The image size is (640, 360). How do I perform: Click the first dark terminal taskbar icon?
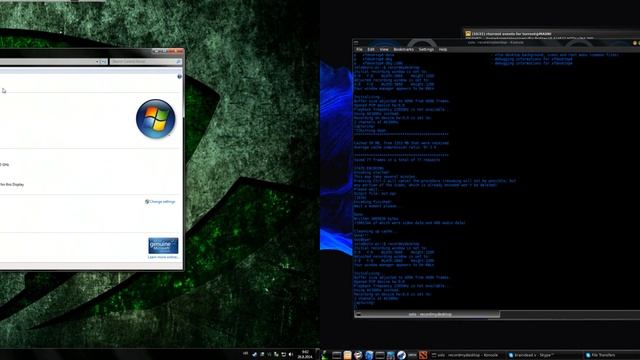pyautogui.click(x=336, y=355)
